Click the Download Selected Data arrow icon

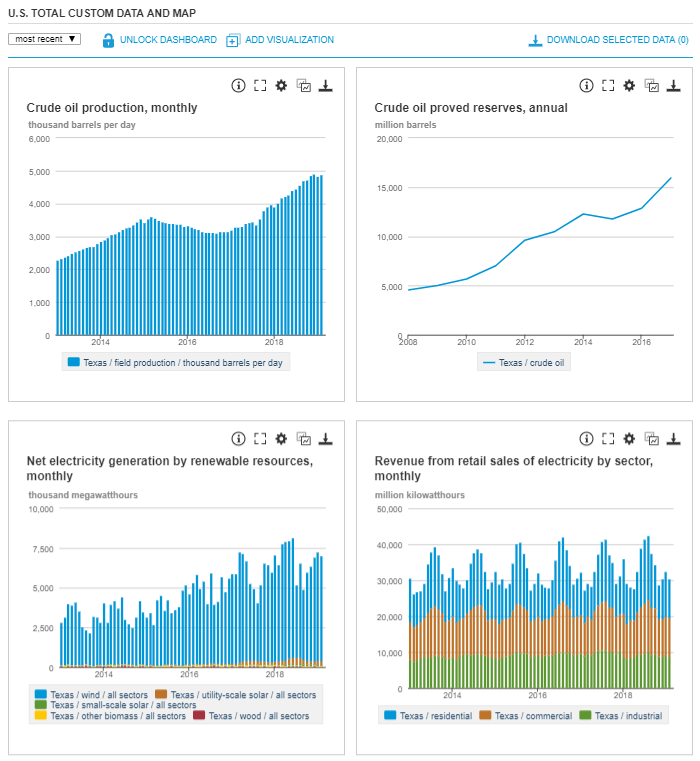[x=535, y=40]
